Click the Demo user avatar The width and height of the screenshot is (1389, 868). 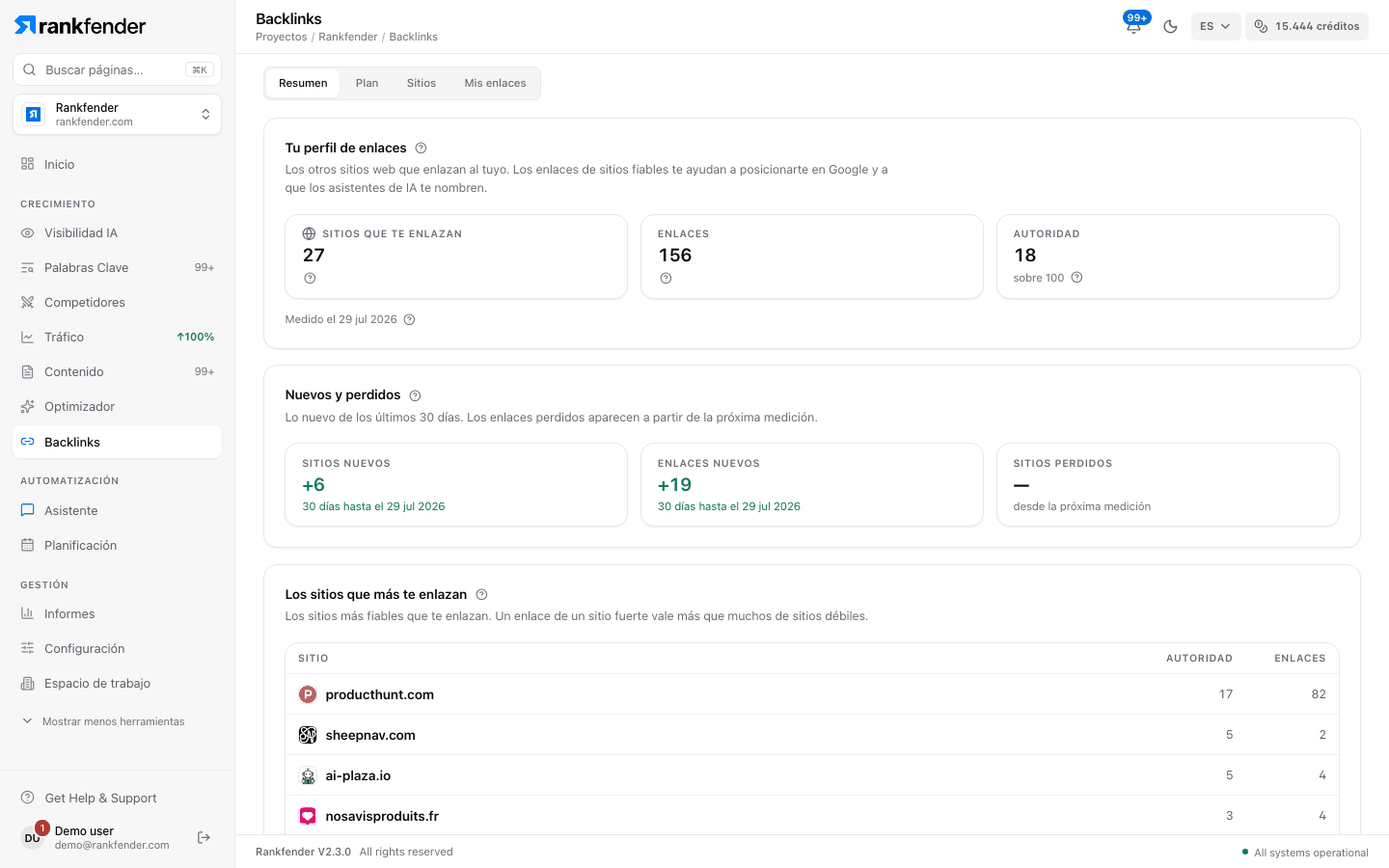[x=33, y=837]
